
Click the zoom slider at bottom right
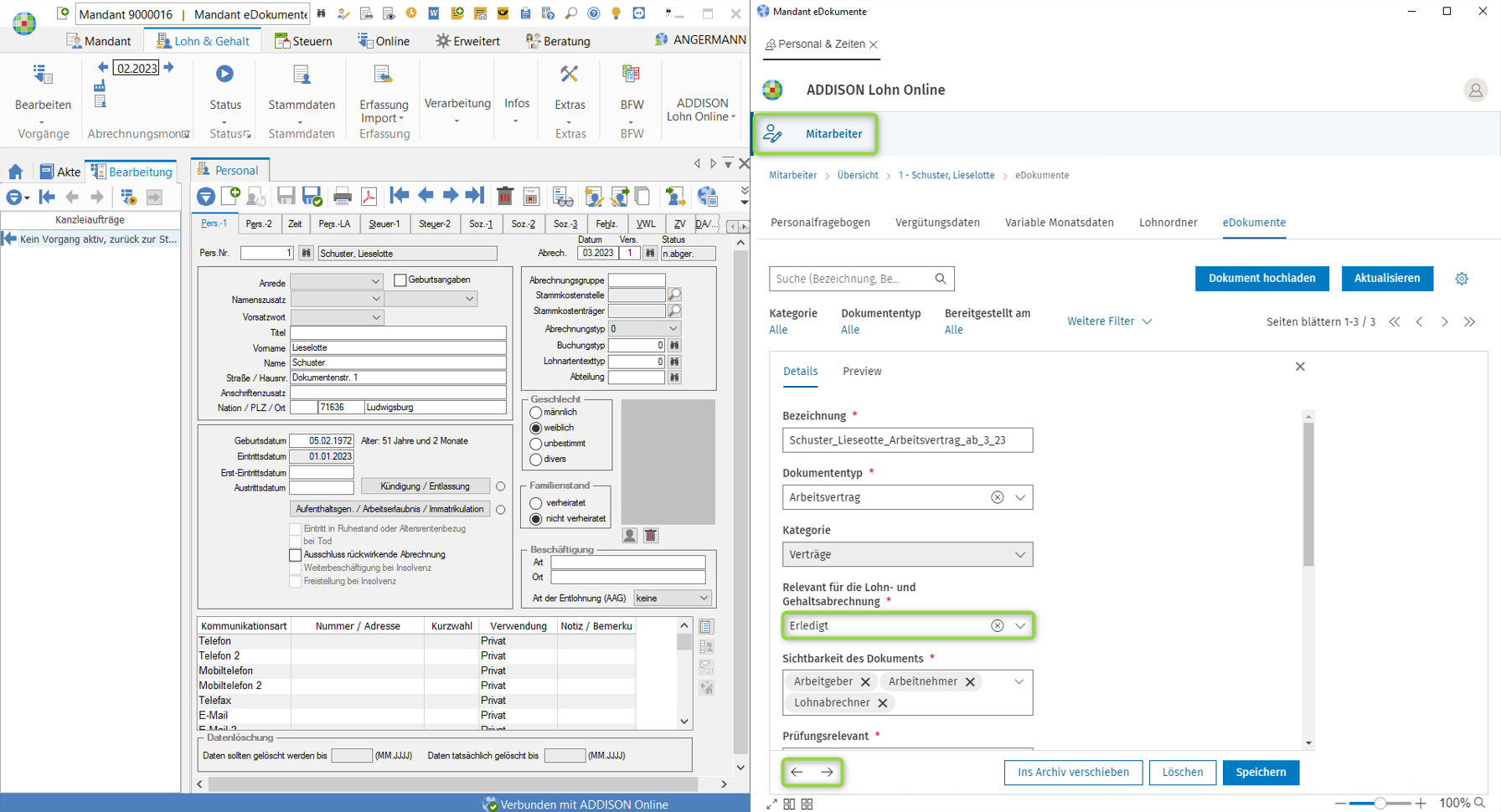(x=1380, y=804)
